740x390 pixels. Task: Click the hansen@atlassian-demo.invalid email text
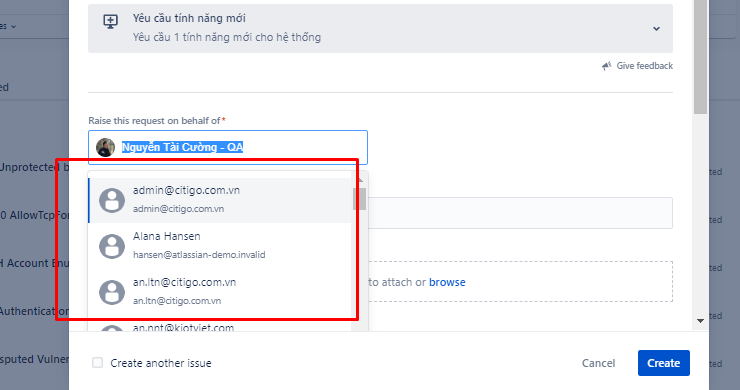point(199,255)
